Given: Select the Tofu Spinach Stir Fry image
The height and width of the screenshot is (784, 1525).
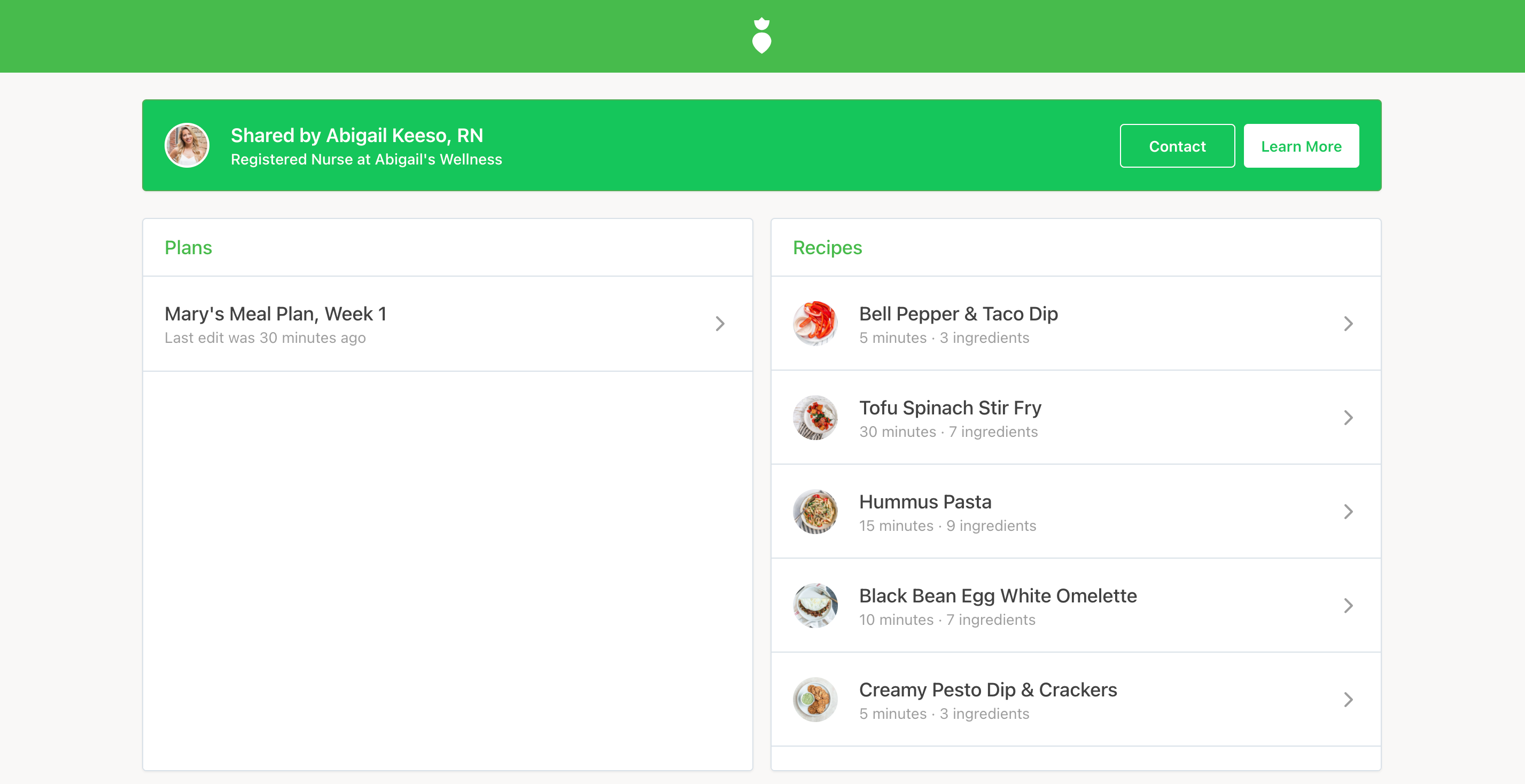Looking at the screenshot, I should coord(815,418).
